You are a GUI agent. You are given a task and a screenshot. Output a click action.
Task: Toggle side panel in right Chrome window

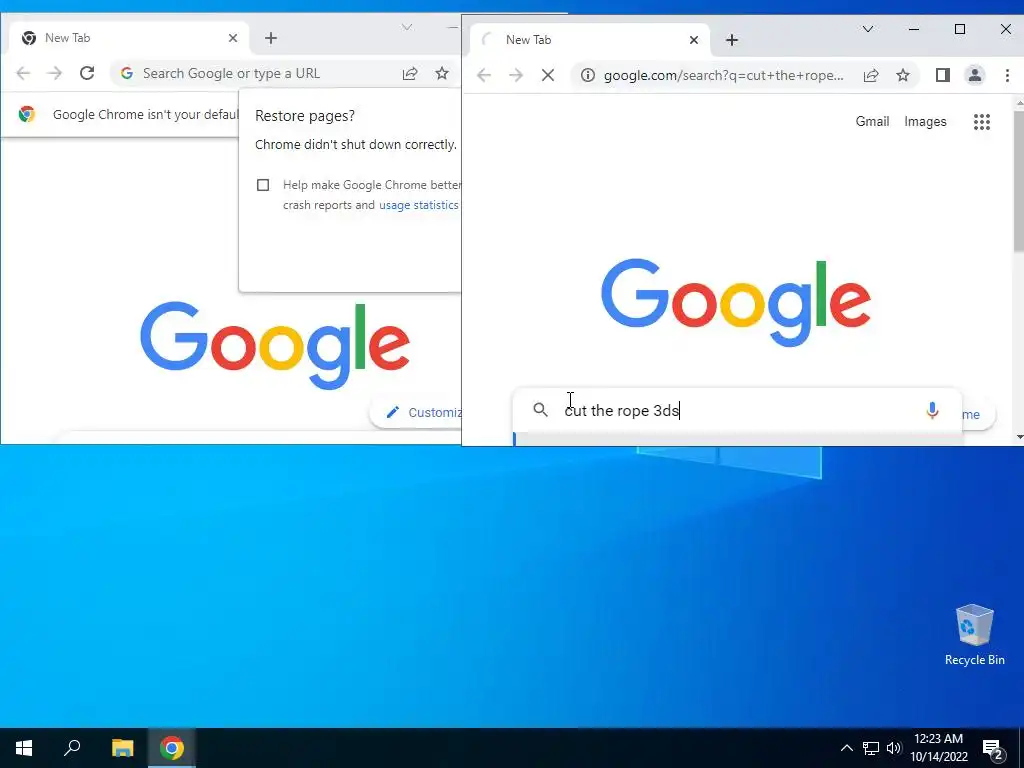pyautogui.click(x=942, y=75)
